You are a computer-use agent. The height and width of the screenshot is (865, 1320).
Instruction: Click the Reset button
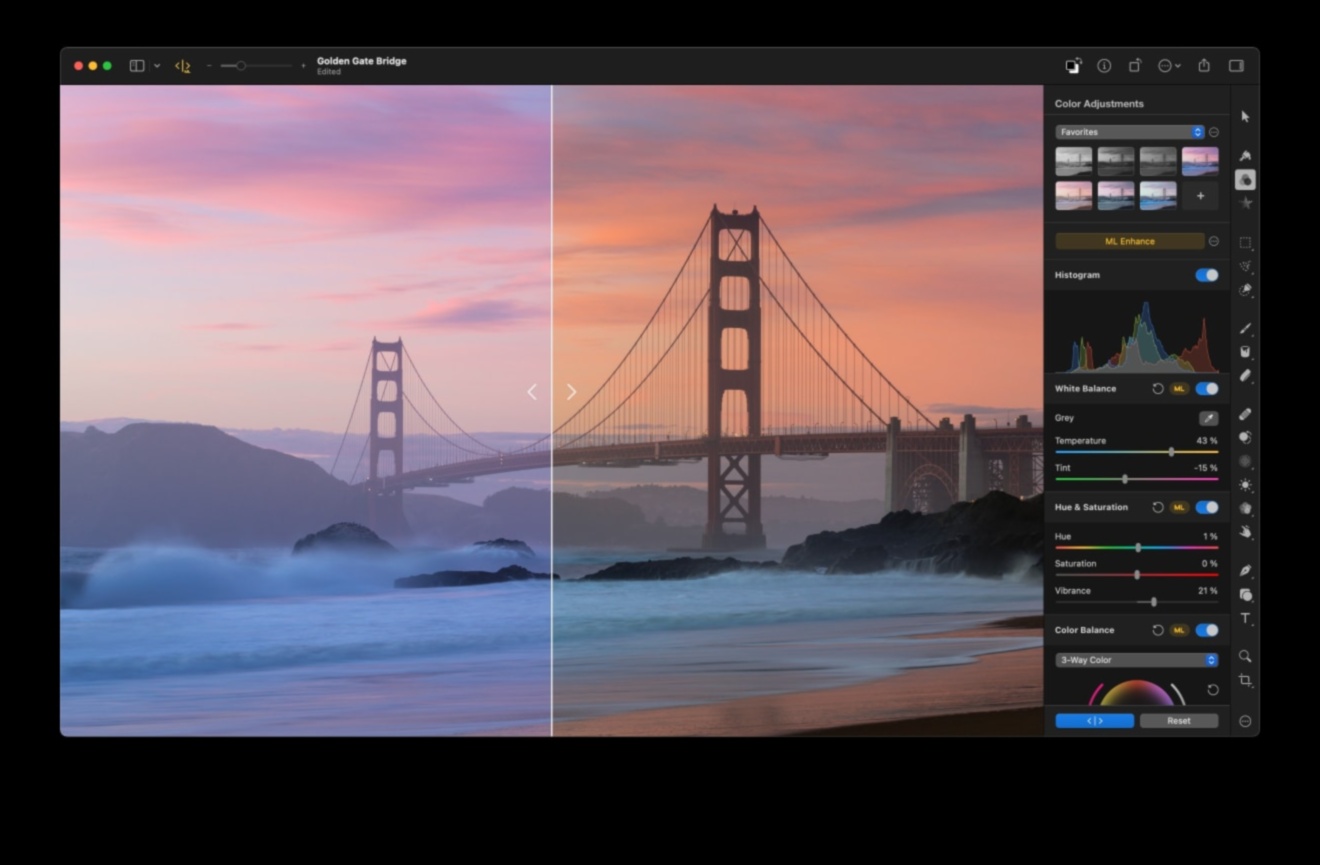tap(1179, 721)
